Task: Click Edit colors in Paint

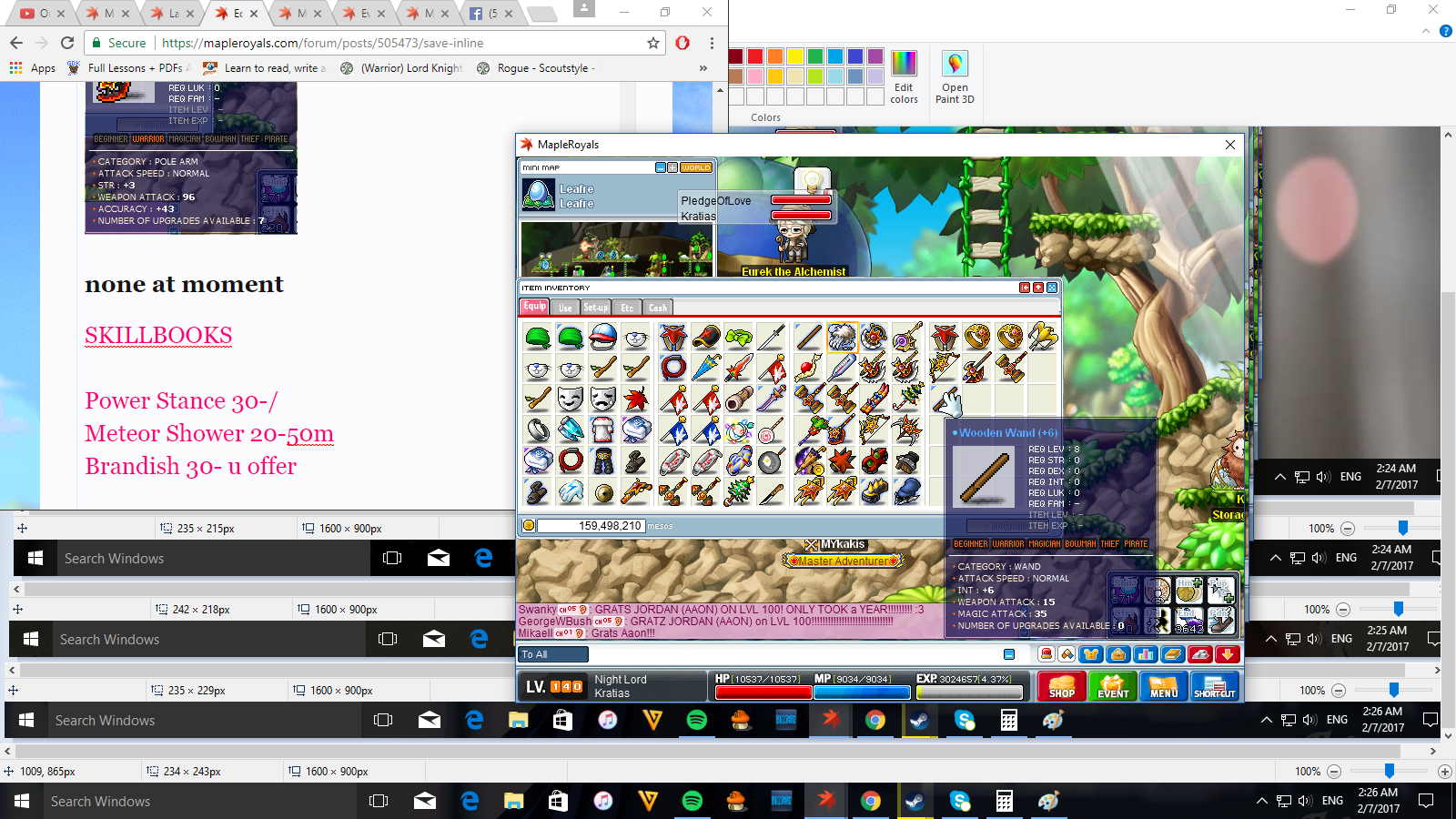Action: point(904,78)
